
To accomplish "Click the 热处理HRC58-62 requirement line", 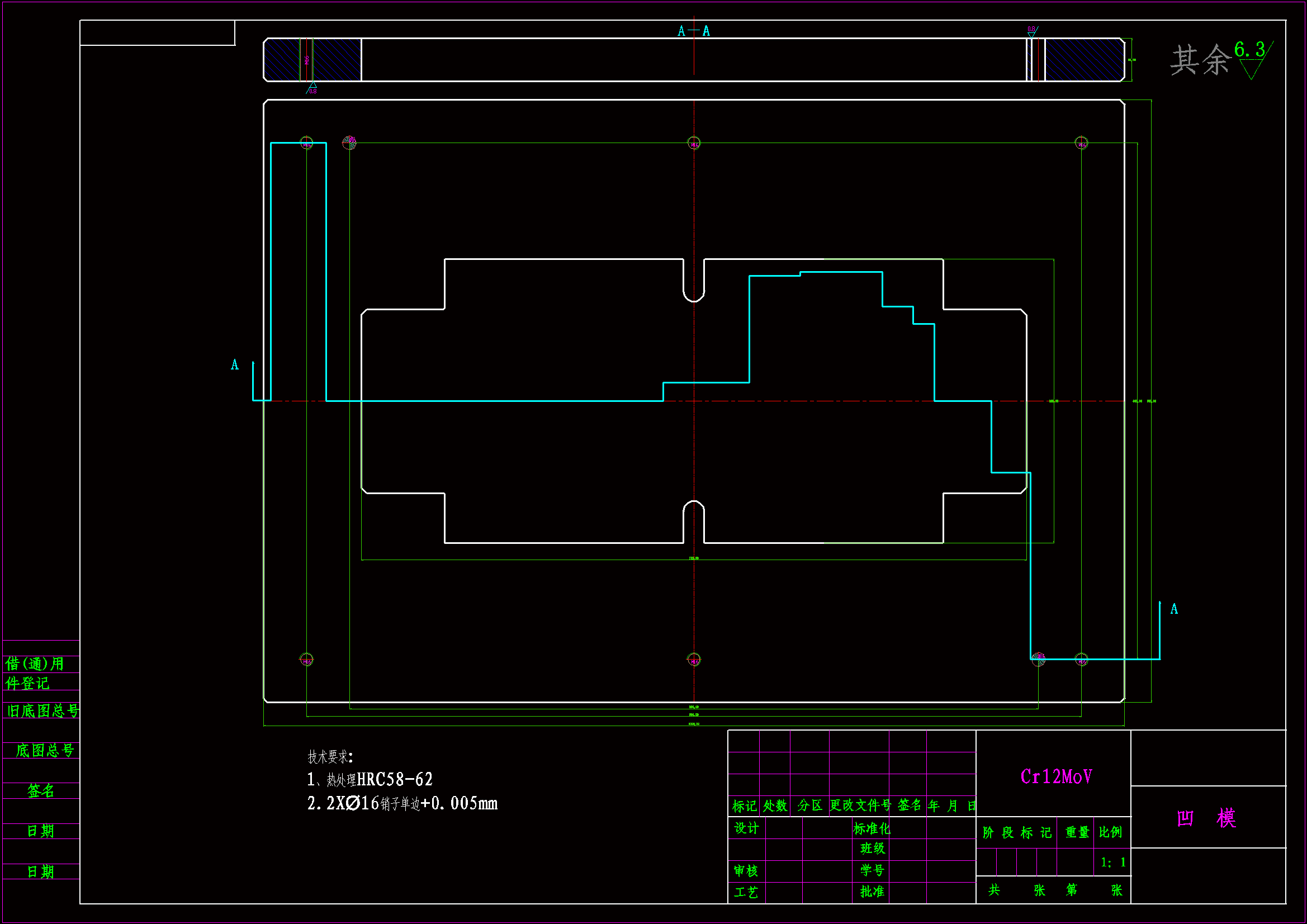I will (370, 779).
